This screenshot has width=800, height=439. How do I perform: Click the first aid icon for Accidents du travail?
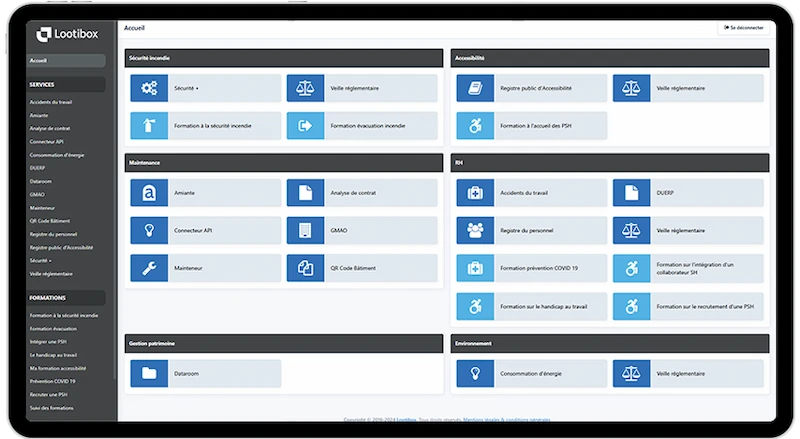click(x=475, y=192)
